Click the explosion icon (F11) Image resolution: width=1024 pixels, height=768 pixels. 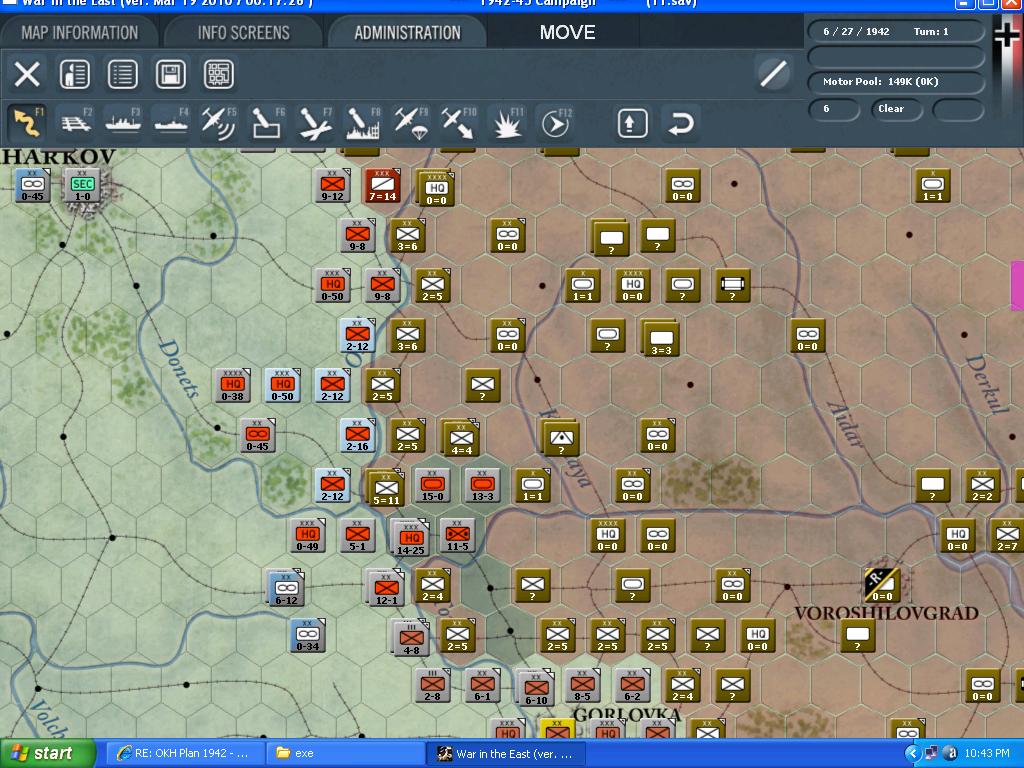507,123
